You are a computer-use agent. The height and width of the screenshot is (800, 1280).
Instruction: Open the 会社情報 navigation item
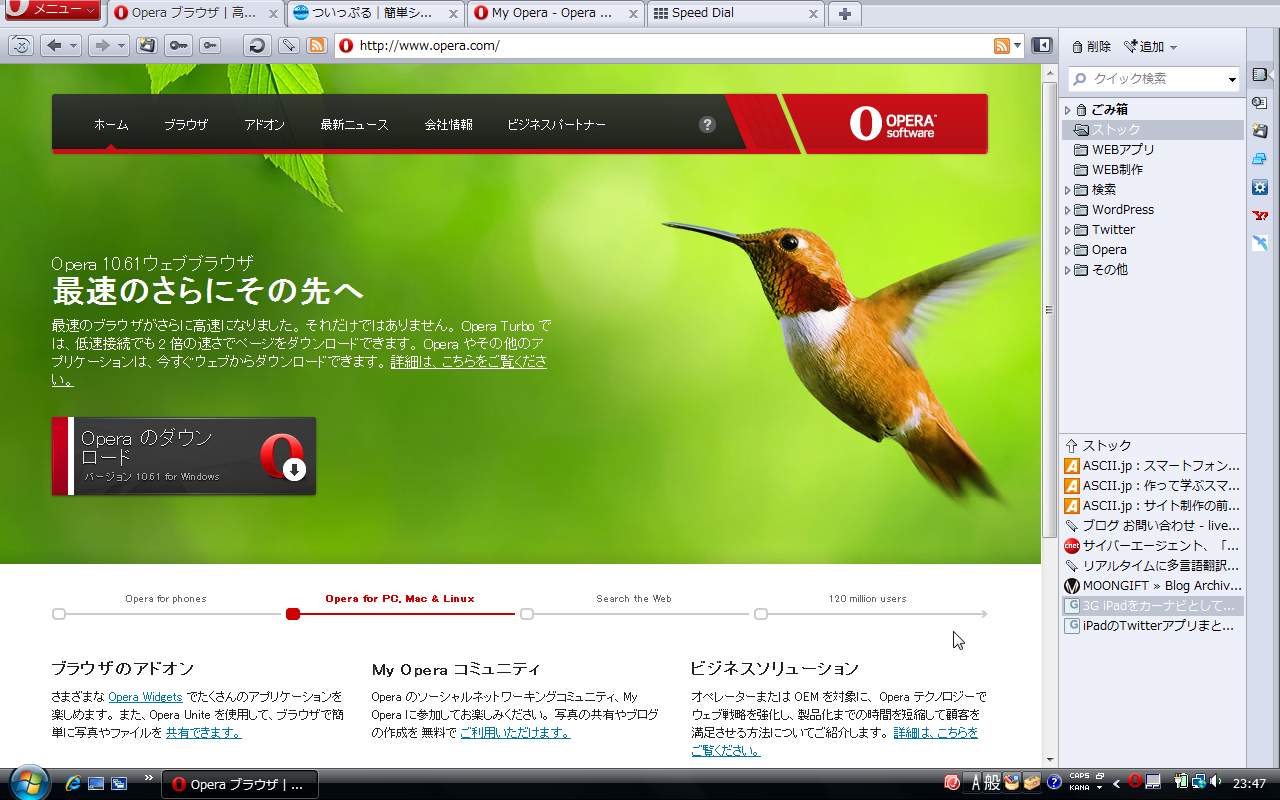tap(449, 125)
